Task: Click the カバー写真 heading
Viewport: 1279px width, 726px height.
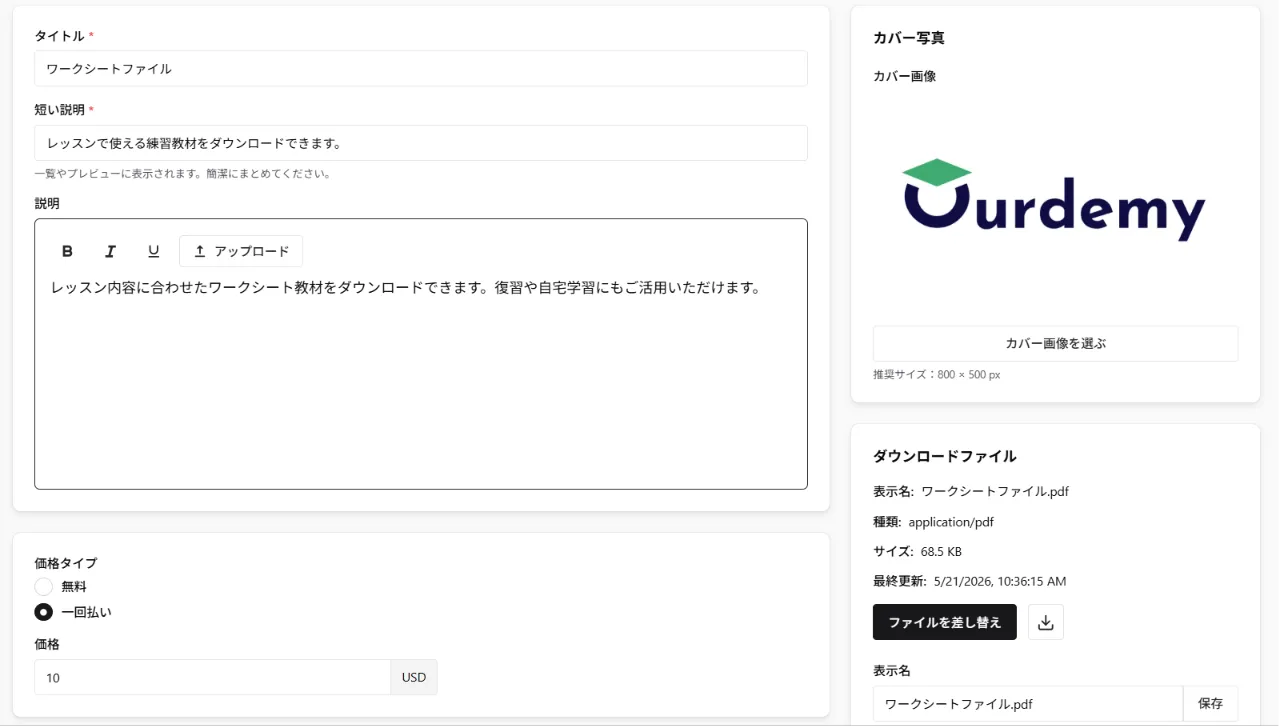Action: (x=909, y=38)
